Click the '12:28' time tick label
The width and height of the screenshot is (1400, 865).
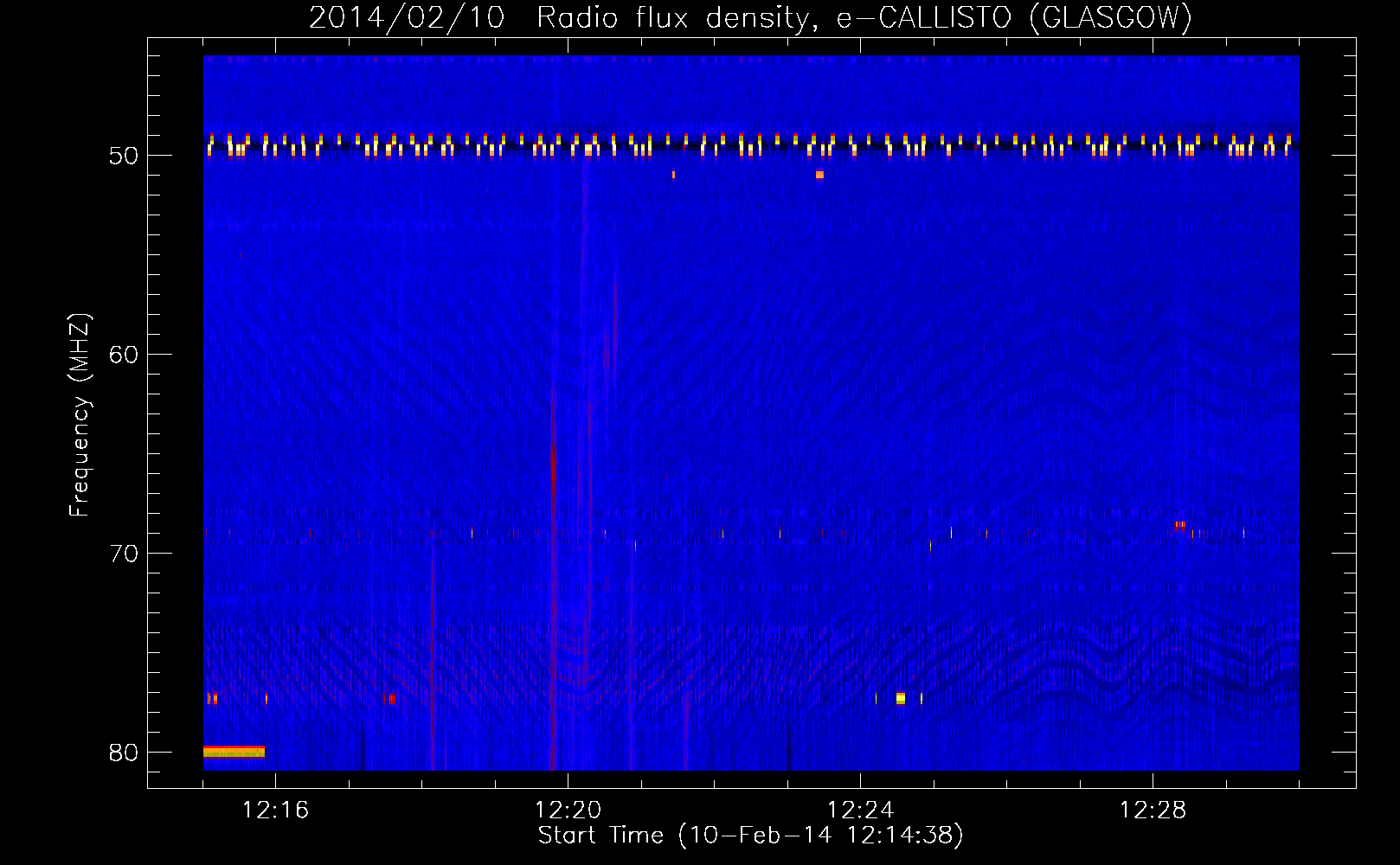click(1153, 811)
